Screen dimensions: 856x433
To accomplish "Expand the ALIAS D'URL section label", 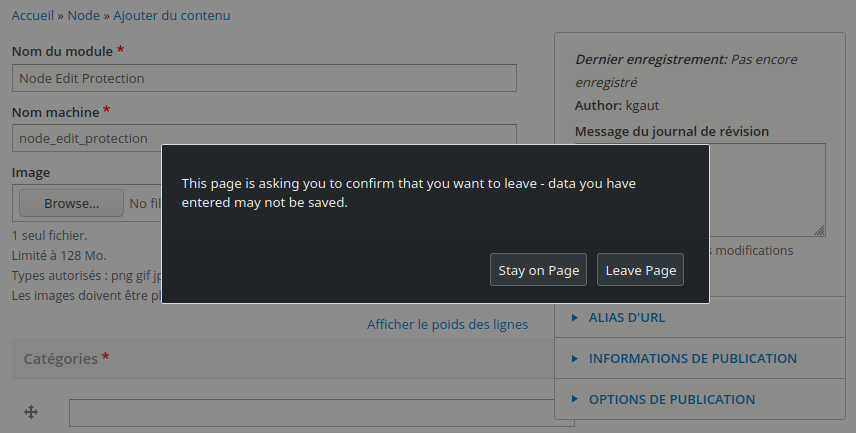I will tap(626, 318).
